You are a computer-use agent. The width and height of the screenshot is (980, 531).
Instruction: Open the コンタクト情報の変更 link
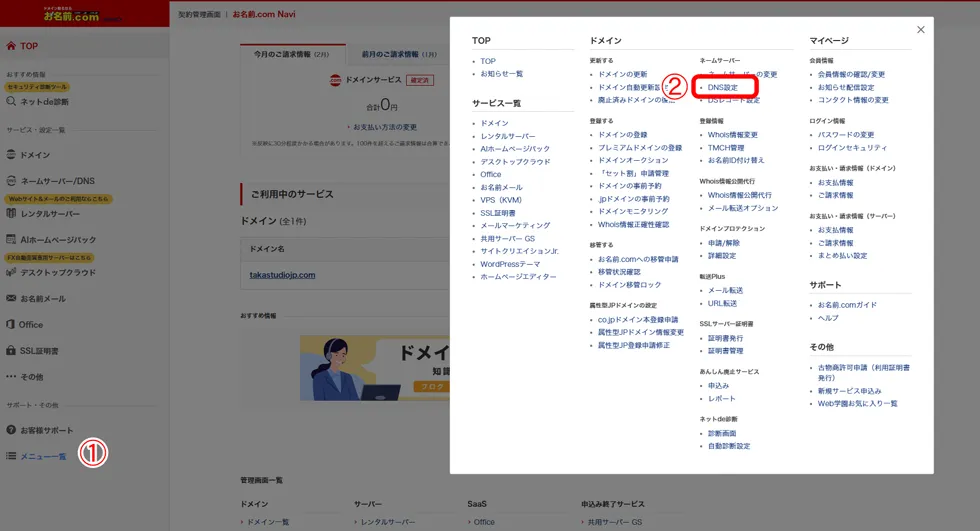(x=853, y=100)
